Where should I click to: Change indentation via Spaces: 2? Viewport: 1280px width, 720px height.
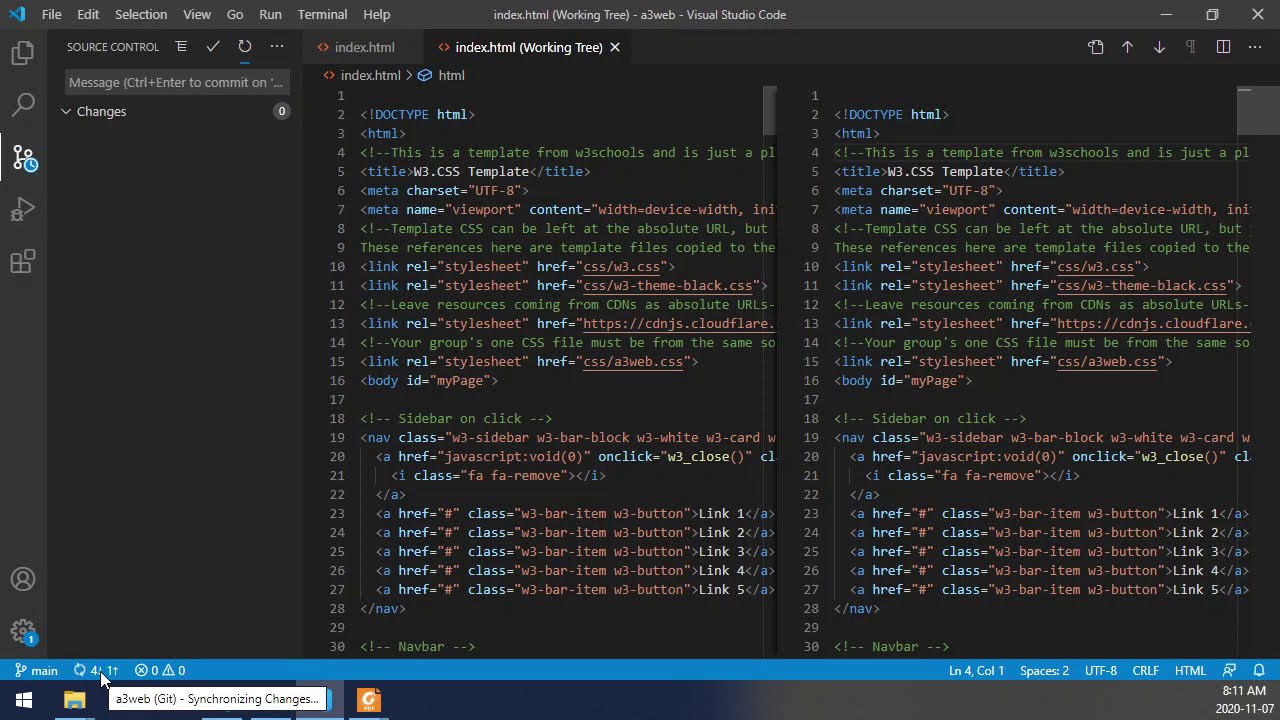tap(1044, 671)
